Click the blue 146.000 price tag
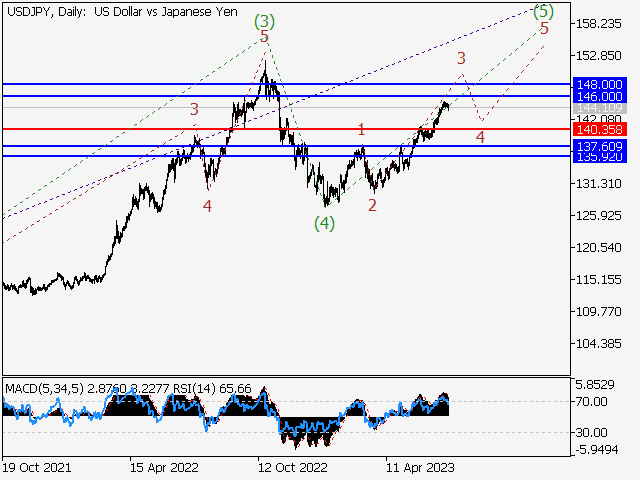Viewport: 640px width, 480px height. tap(600, 96)
